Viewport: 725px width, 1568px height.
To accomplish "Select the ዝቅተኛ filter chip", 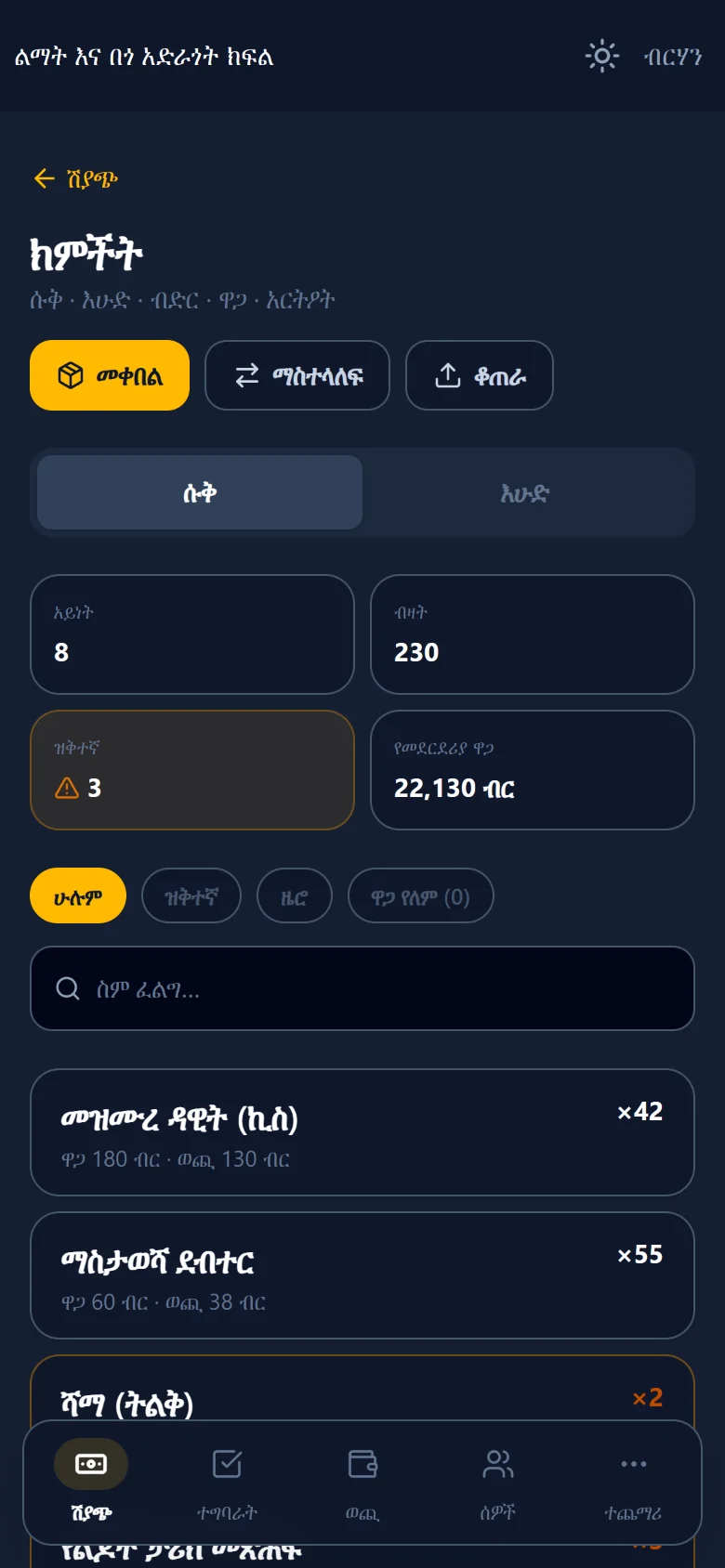I will point(191,895).
